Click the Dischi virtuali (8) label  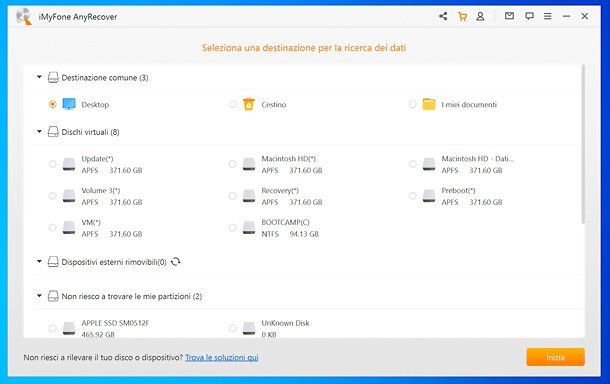tap(90, 132)
